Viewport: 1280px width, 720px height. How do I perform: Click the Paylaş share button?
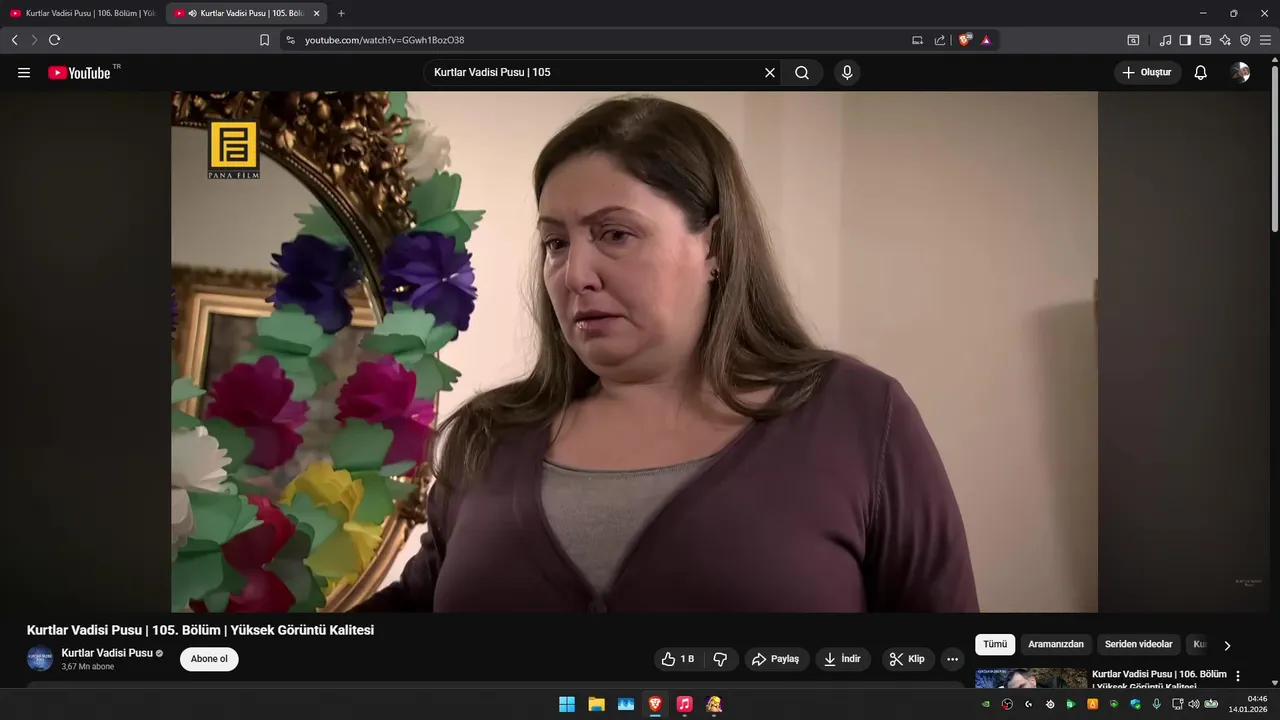click(x=776, y=659)
